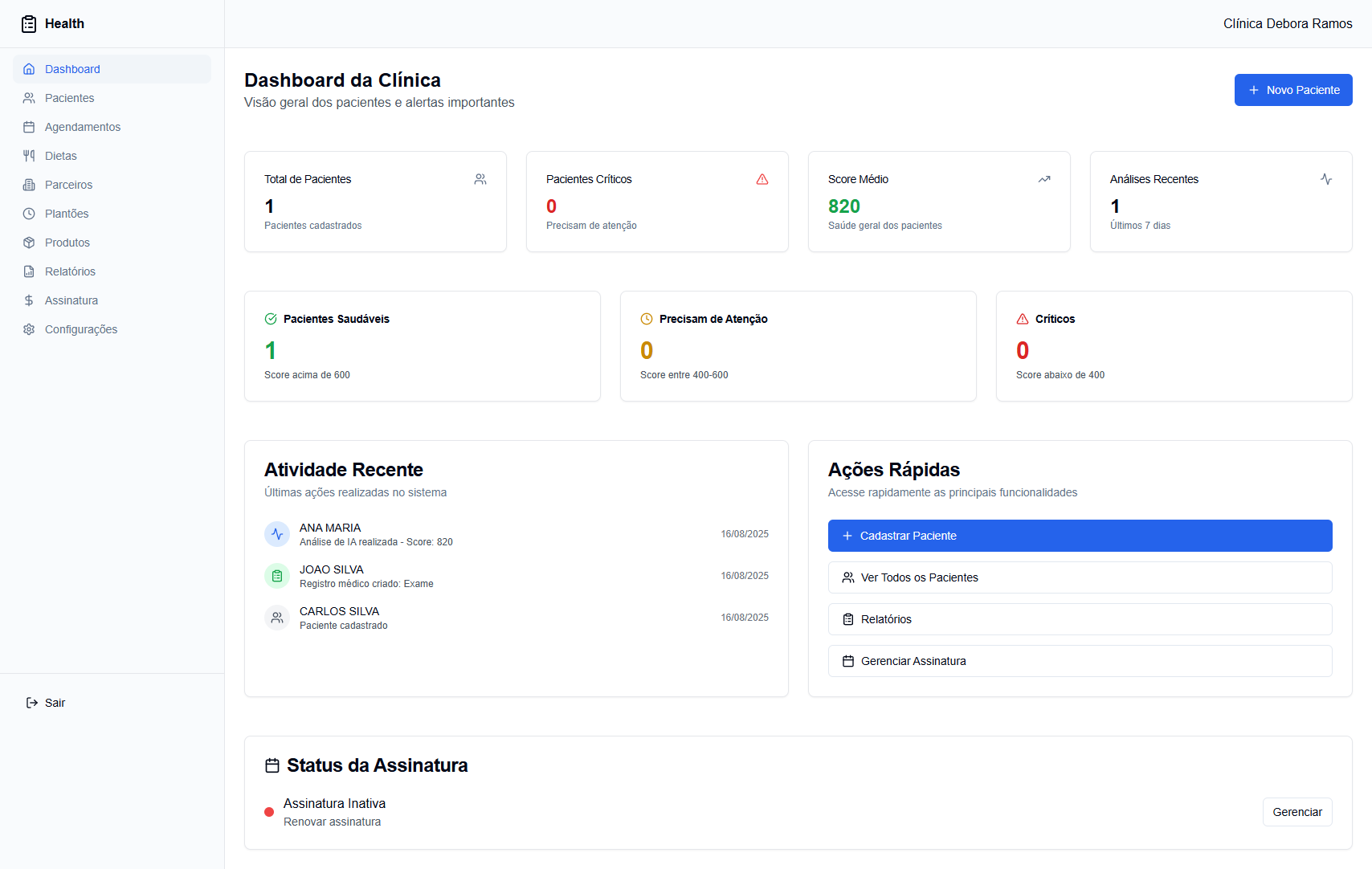Open Agendamentos in the sidebar
The width and height of the screenshot is (1372, 869).
pyautogui.click(x=112, y=127)
